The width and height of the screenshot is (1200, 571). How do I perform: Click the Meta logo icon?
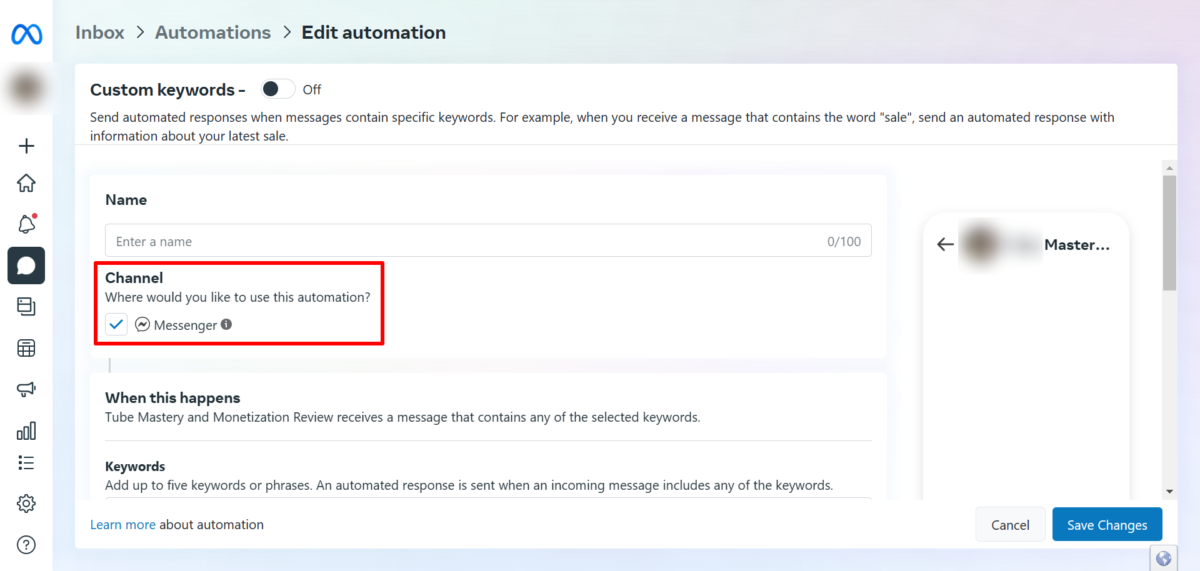pyautogui.click(x=26, y=34)
